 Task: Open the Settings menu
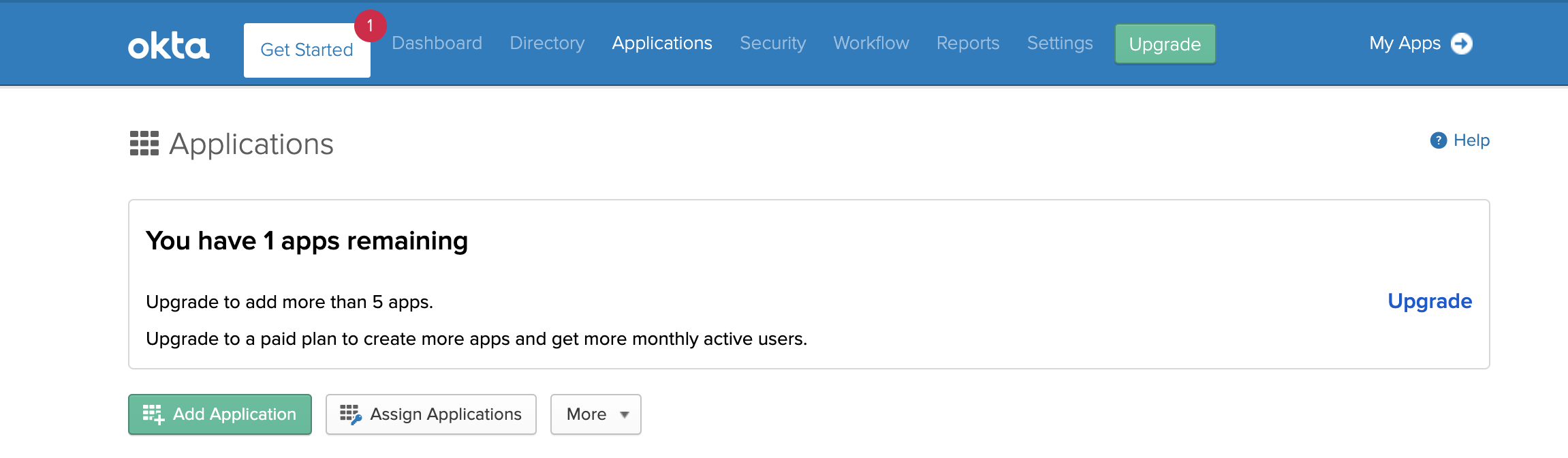pyautogui.click(x=1060, y=43)
